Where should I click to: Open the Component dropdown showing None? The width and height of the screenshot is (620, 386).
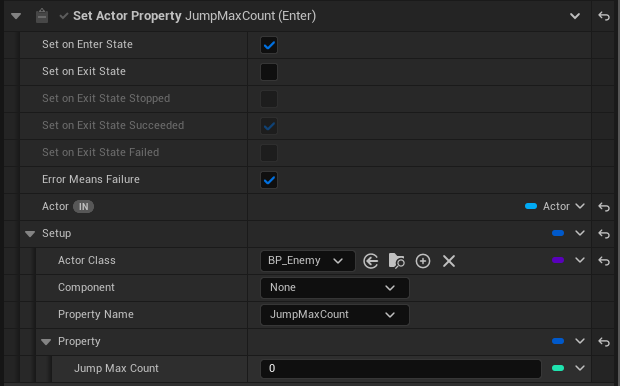click(335, 288)
